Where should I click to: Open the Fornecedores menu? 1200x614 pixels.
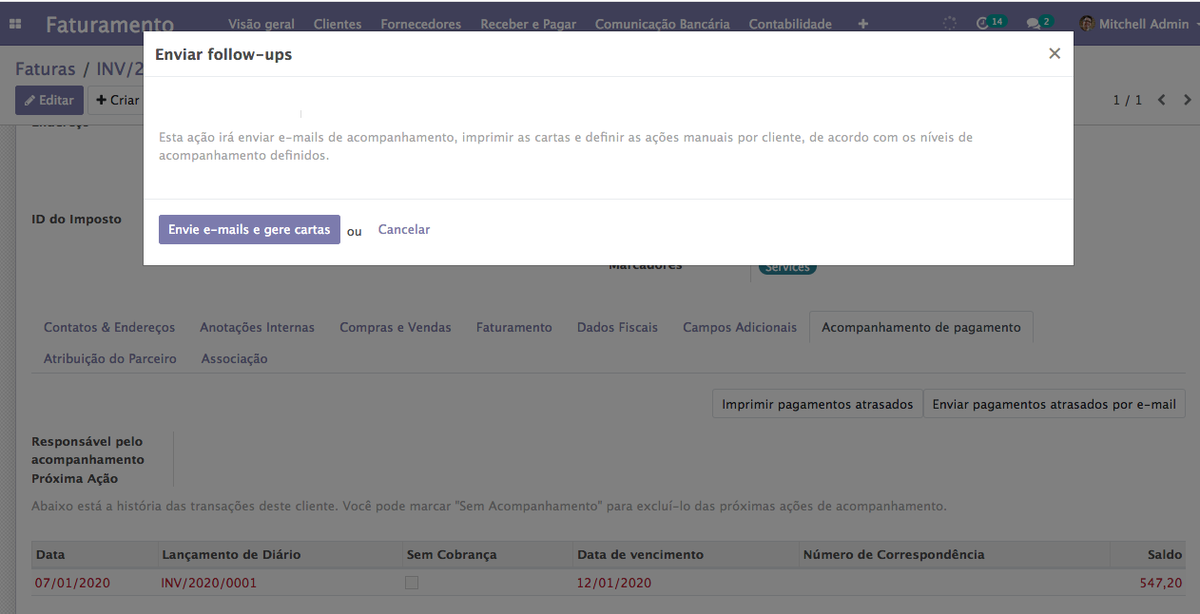421,24
